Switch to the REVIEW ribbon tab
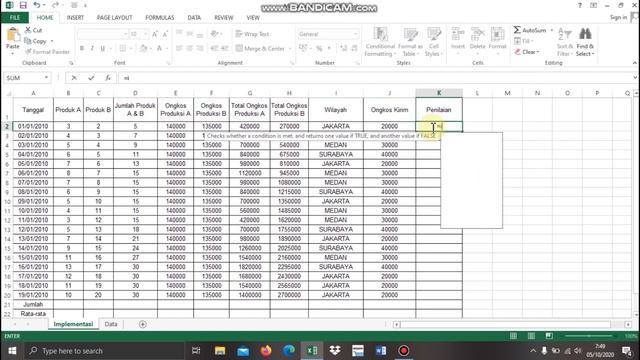Viewport: 640px width, 360px height. click(224, 18)
